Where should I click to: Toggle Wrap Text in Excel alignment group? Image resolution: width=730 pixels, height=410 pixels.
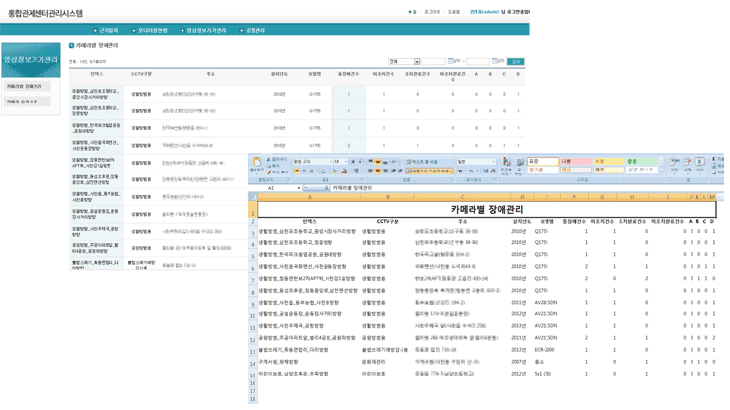pos(422,161)
